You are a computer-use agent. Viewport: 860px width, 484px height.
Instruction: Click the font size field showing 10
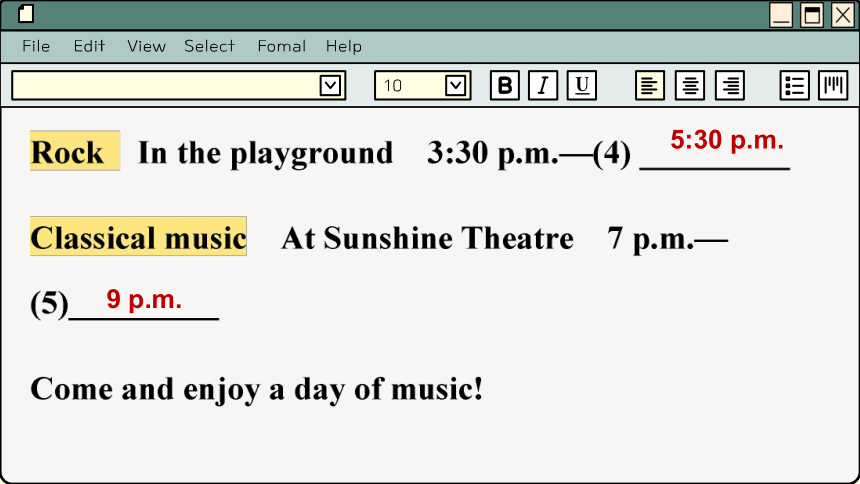(410, 86)
